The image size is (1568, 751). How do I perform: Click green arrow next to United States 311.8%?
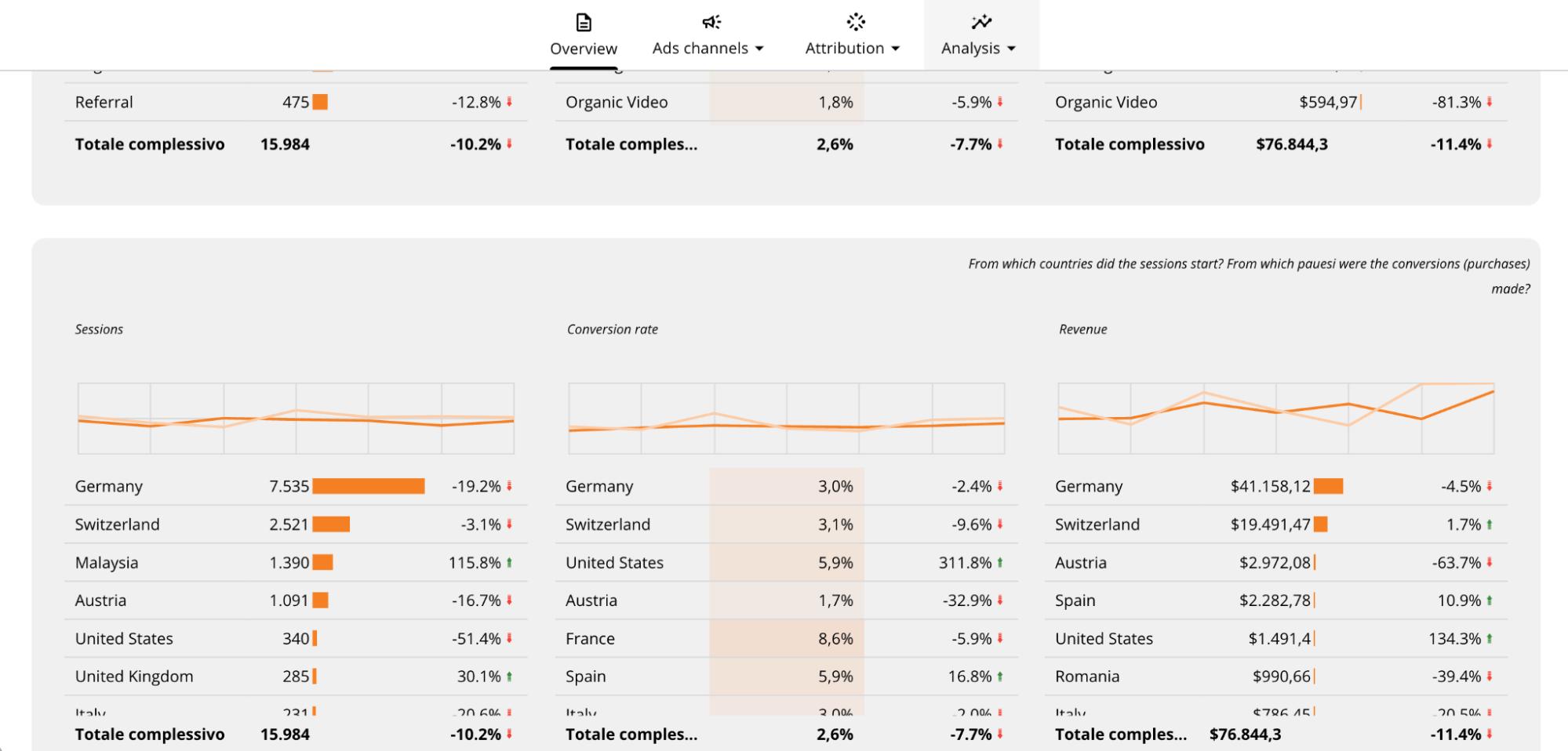tap(1000, 562)
